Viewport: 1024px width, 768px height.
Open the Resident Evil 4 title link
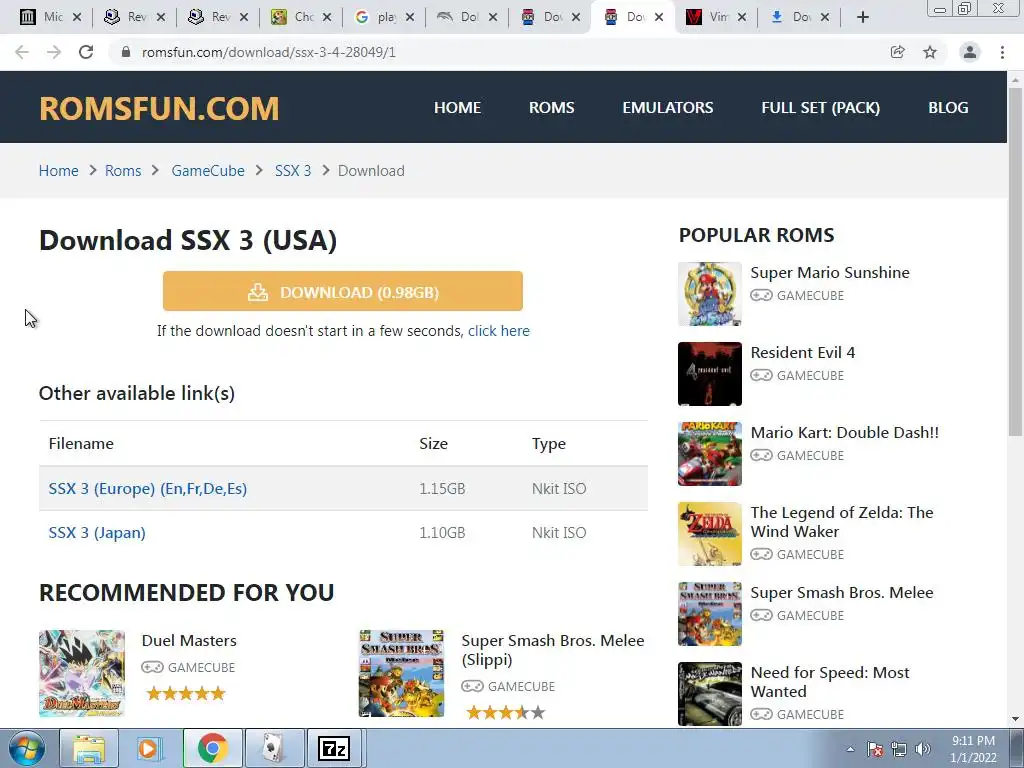[x=803, y=353]
